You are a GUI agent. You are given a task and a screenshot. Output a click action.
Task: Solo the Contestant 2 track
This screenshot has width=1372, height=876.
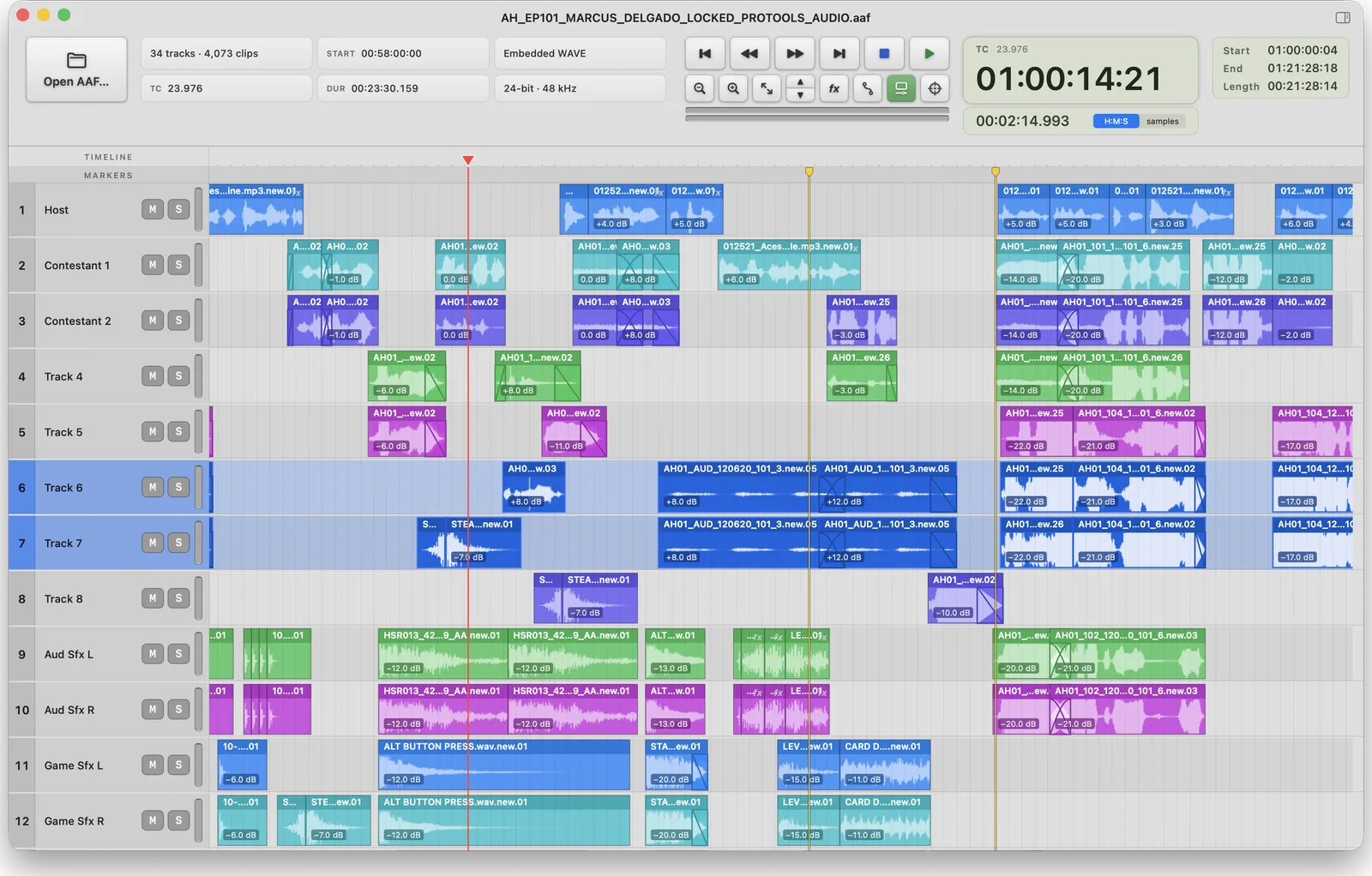tap(178, 321)
